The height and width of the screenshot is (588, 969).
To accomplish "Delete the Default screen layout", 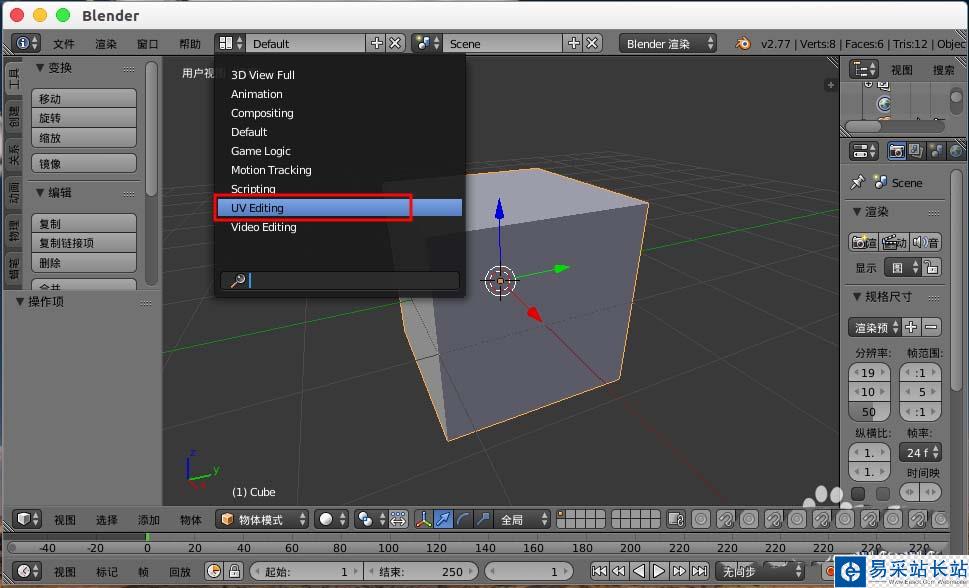I will coord(395,43).
